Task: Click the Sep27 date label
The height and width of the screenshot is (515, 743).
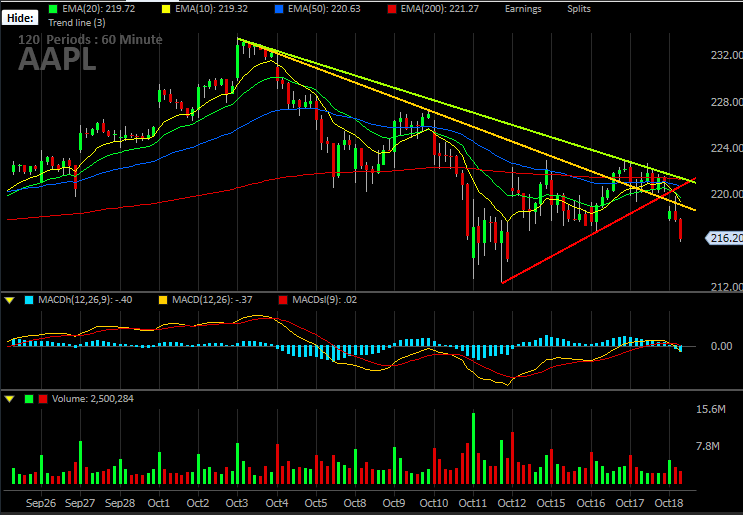Action: click(x=80, y=503)
